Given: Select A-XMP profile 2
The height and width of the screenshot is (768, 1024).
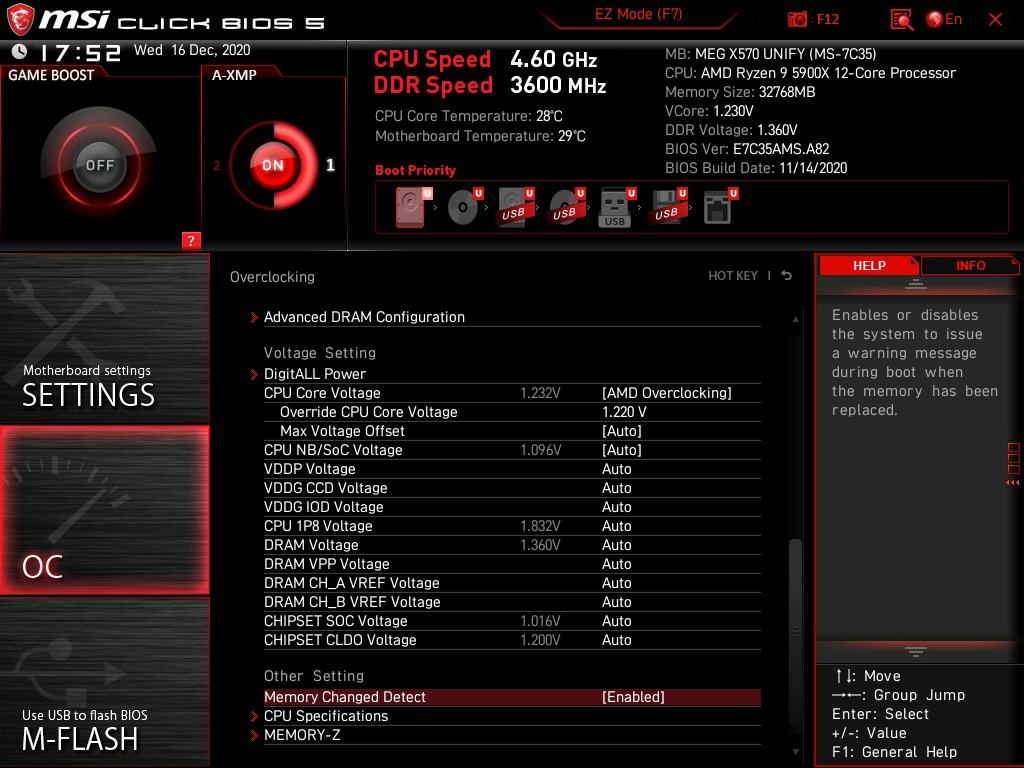Looking at the screenshot, I should click(x=217, y=166).
